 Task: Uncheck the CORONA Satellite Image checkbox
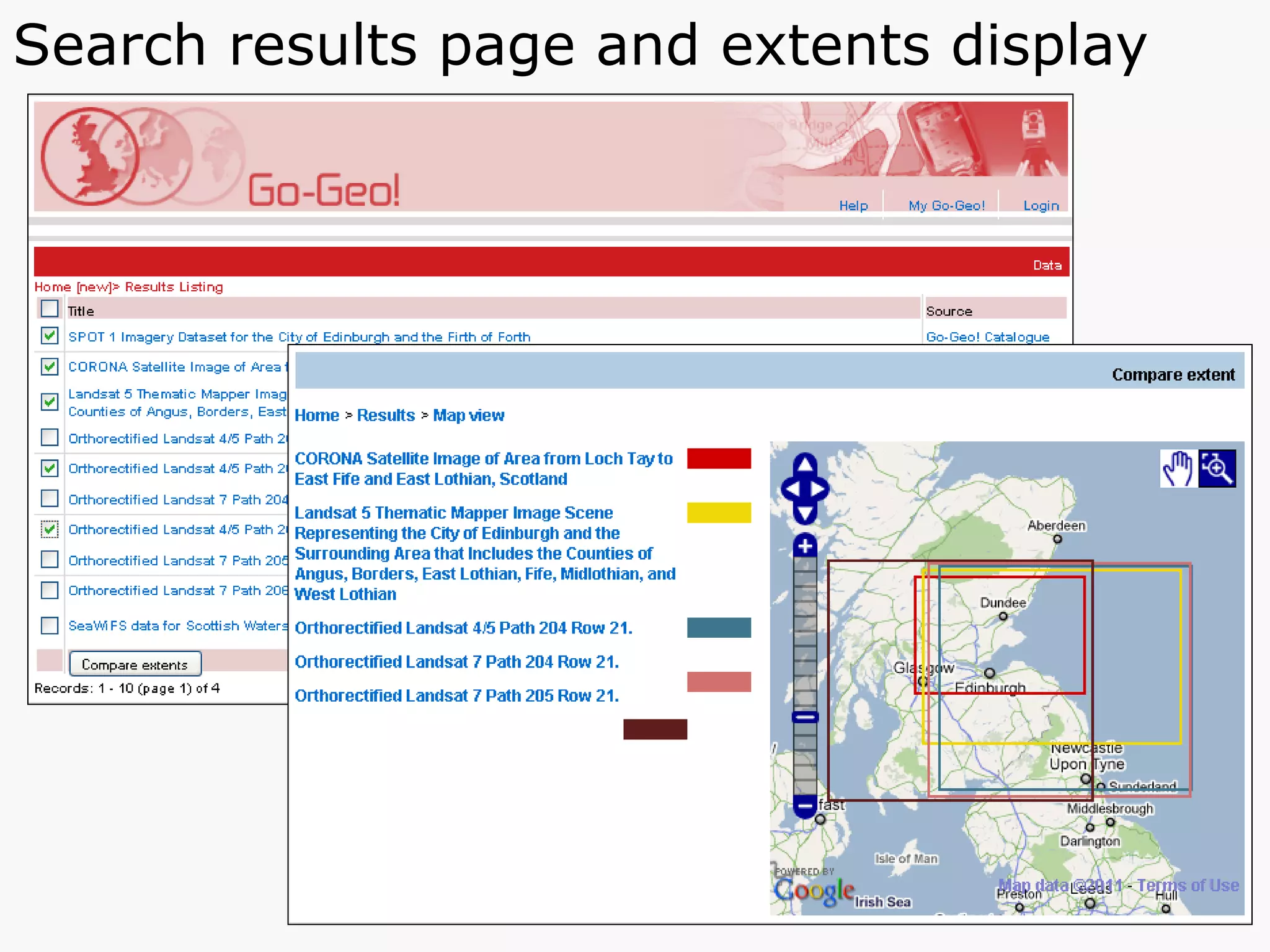pyautogui.click(x=50, y=366)
